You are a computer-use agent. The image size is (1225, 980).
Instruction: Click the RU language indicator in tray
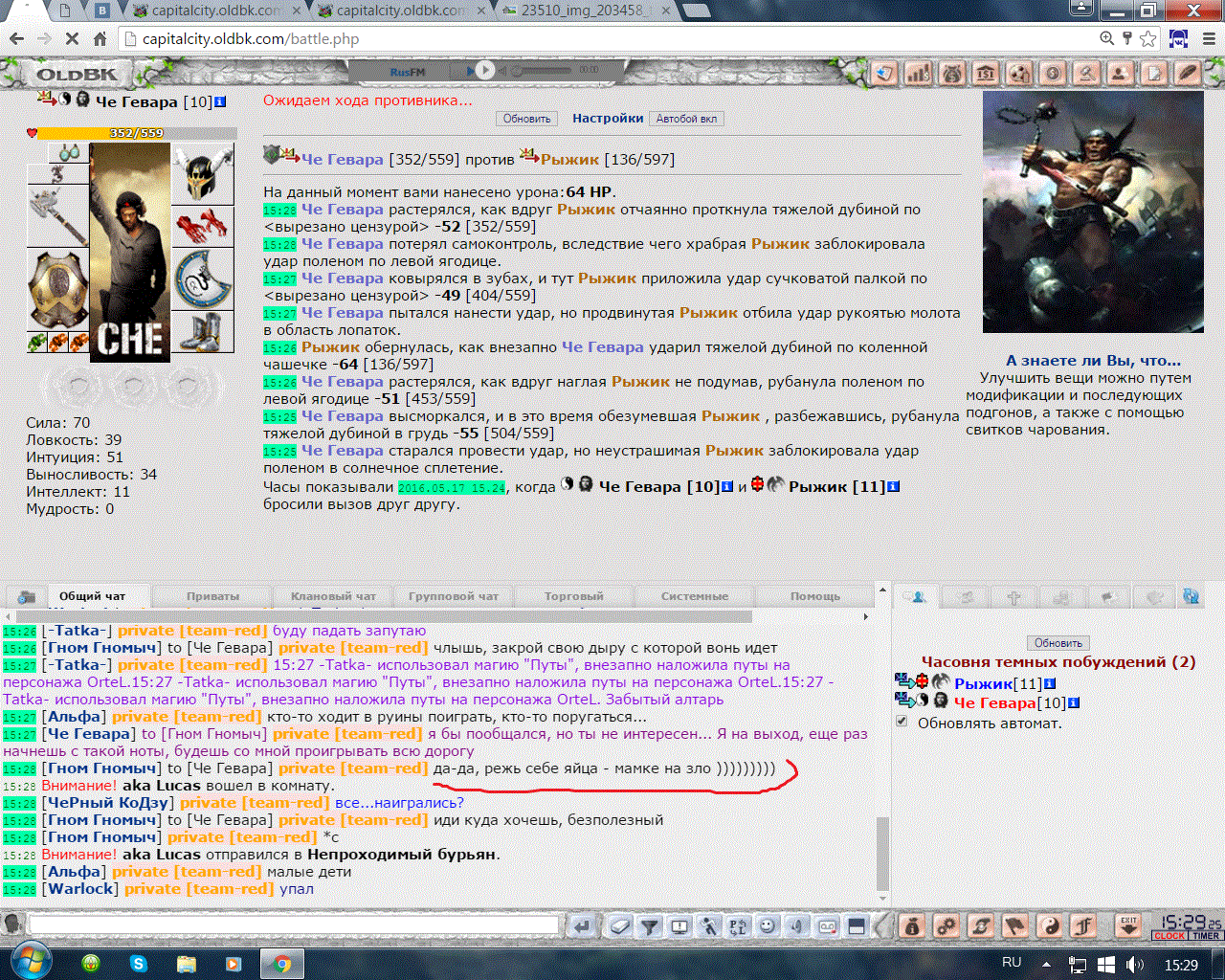click(1012, 963)
